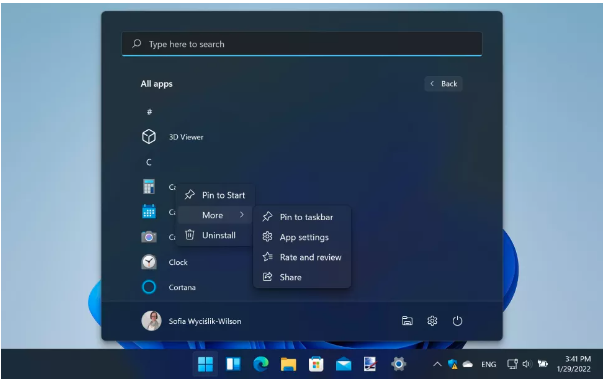The width and height of the screenshot is (605, 382).
Task: Click the Calendar app icon
Action: (149, 212)
